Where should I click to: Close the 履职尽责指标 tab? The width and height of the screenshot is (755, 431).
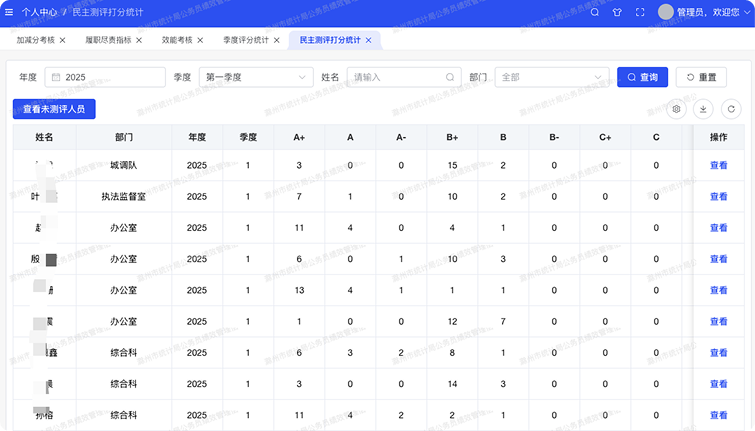[x=139, y=40]
